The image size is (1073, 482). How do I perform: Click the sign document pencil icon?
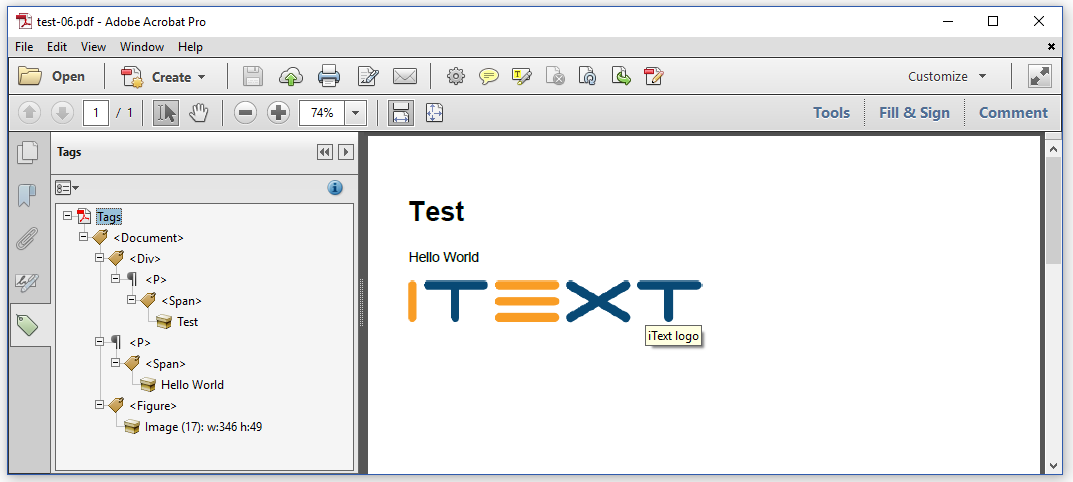pyautogui.click(x=654, y=77)
